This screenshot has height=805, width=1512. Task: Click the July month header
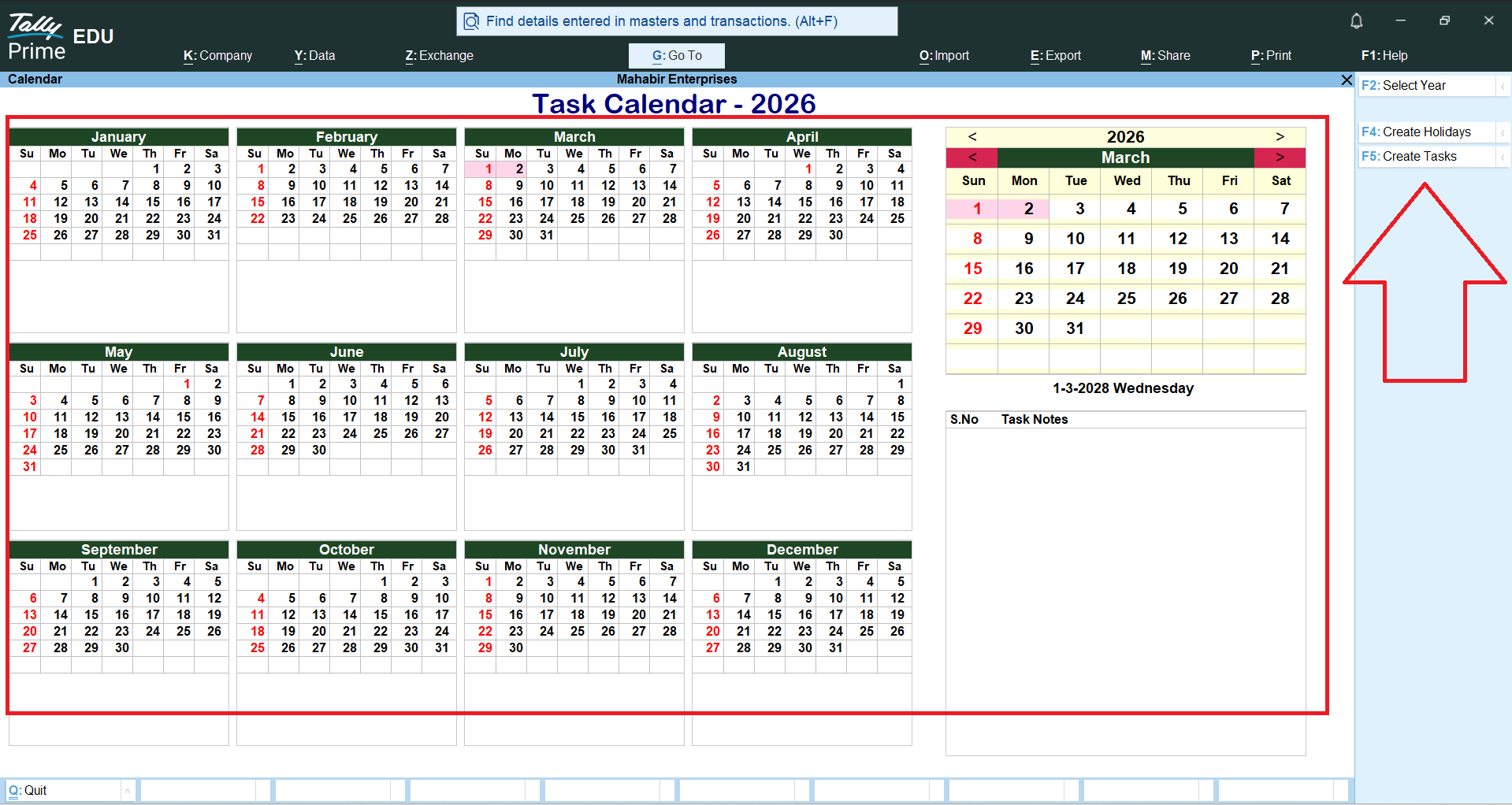click(x=574, y=352)
